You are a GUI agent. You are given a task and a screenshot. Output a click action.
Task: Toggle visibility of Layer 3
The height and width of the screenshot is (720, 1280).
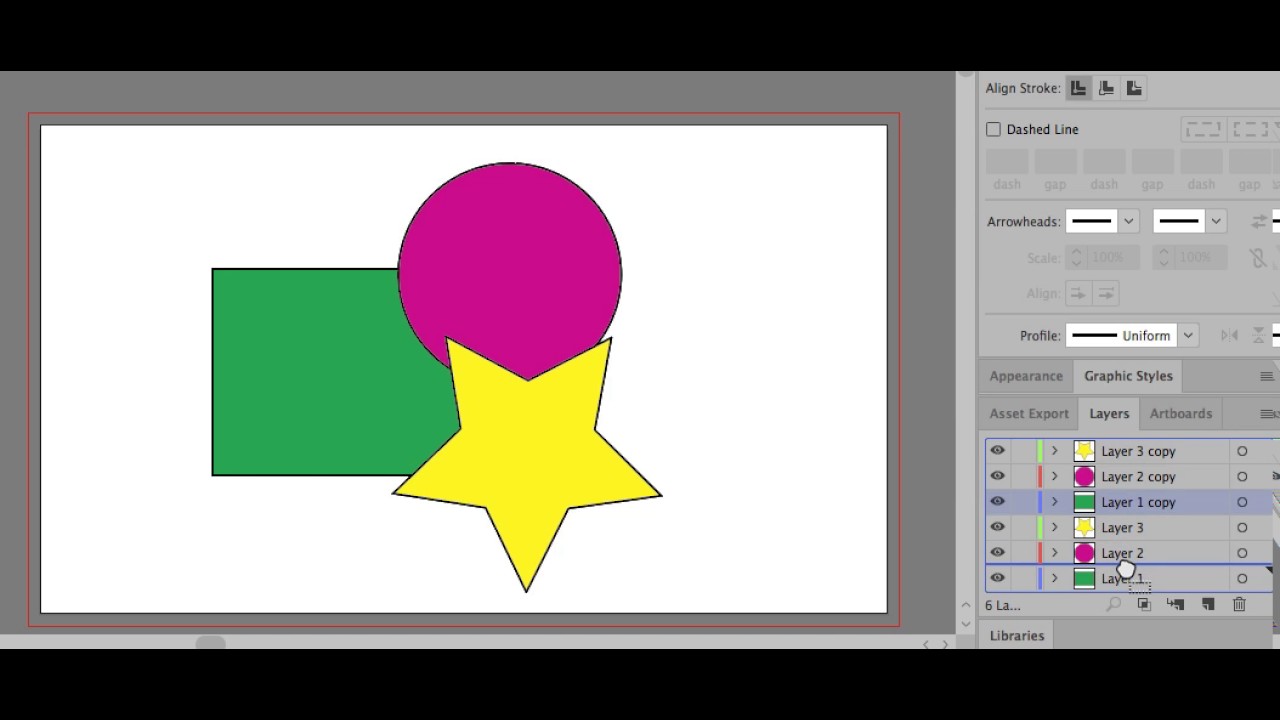pos(997,528)
